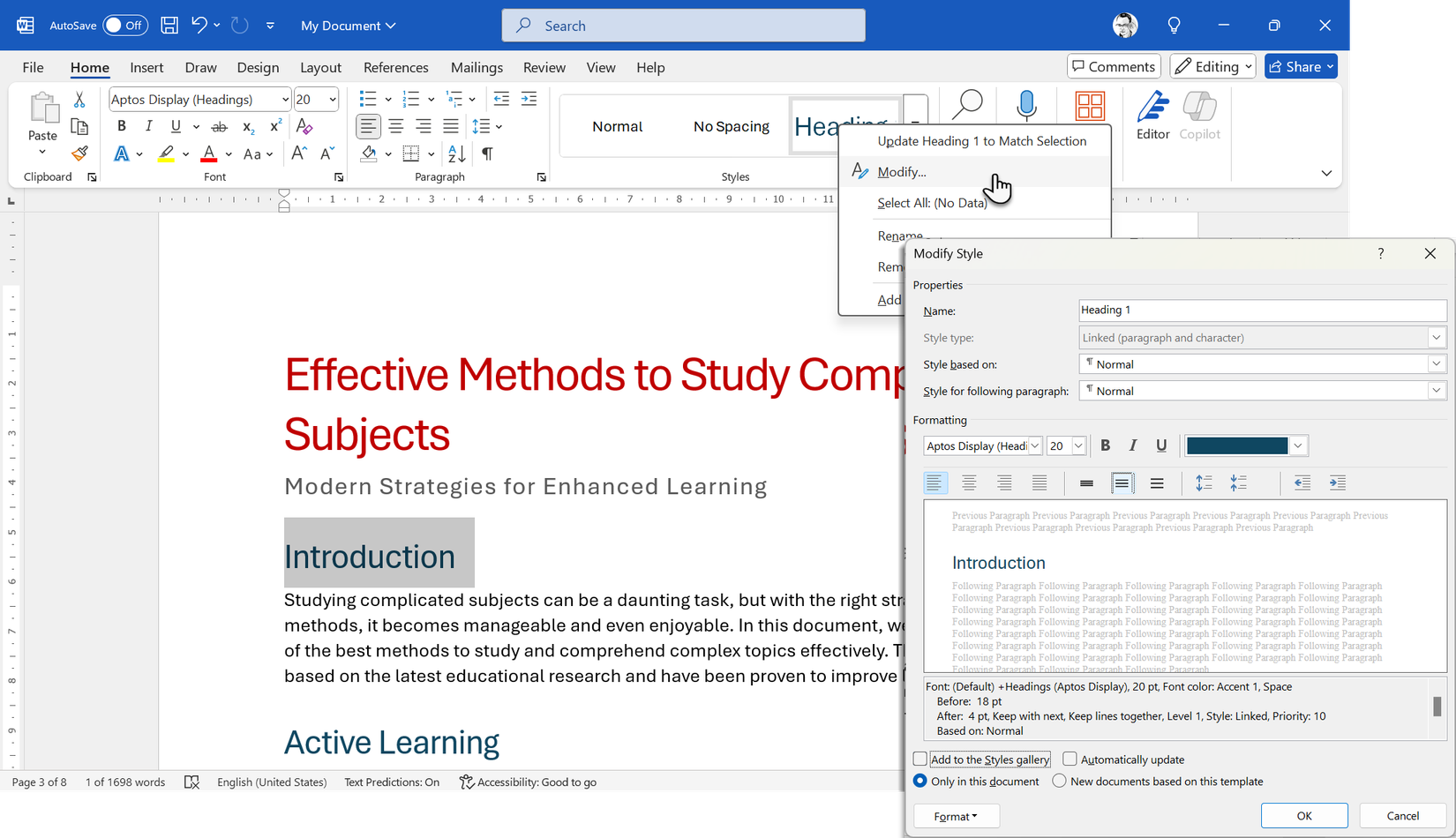Click the Format Painter brush icon

80,154
